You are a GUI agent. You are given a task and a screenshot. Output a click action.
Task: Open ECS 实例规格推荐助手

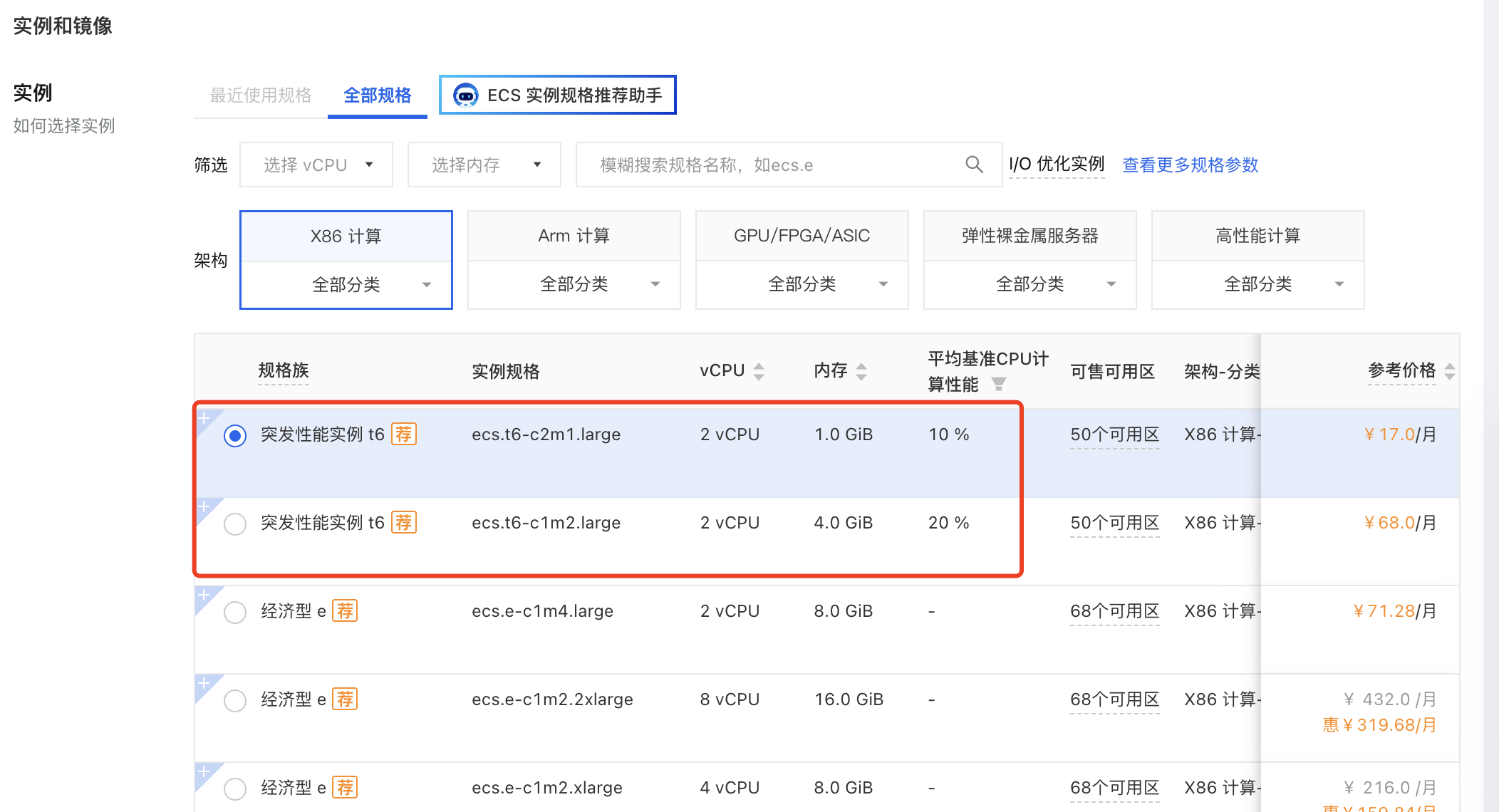tap(558, 95)
